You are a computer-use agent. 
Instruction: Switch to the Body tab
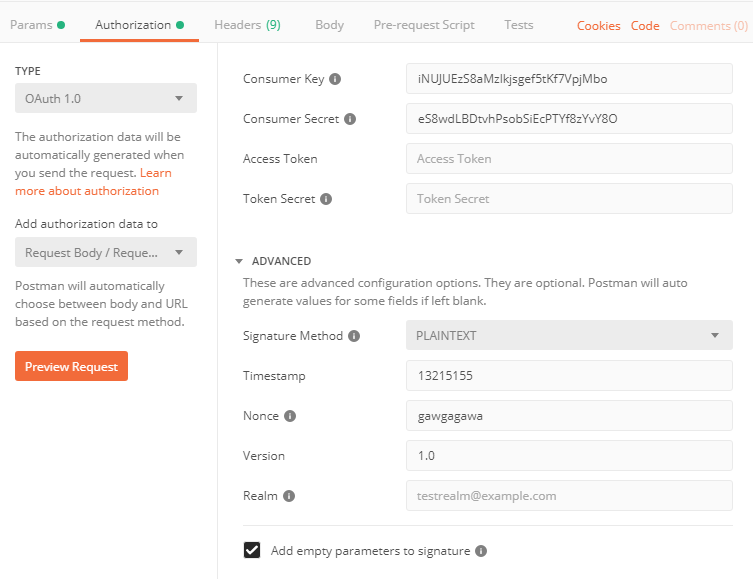(x=329, y=25)
